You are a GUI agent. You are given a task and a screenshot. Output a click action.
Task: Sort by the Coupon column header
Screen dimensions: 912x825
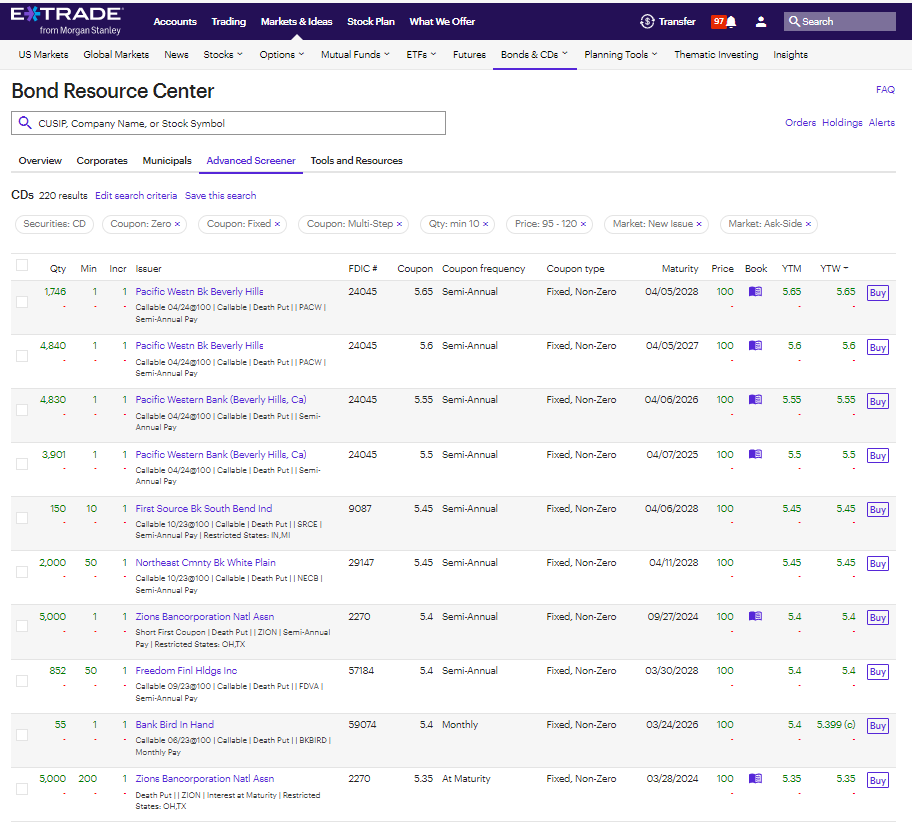[415, 268]
